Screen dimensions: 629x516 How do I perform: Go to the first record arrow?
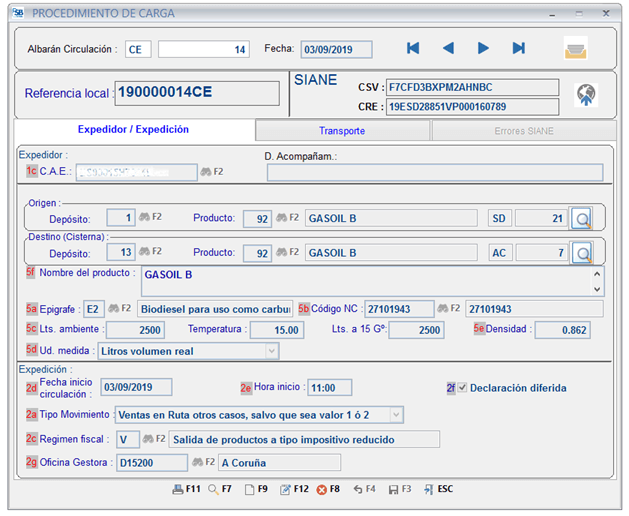click(413, 48)
